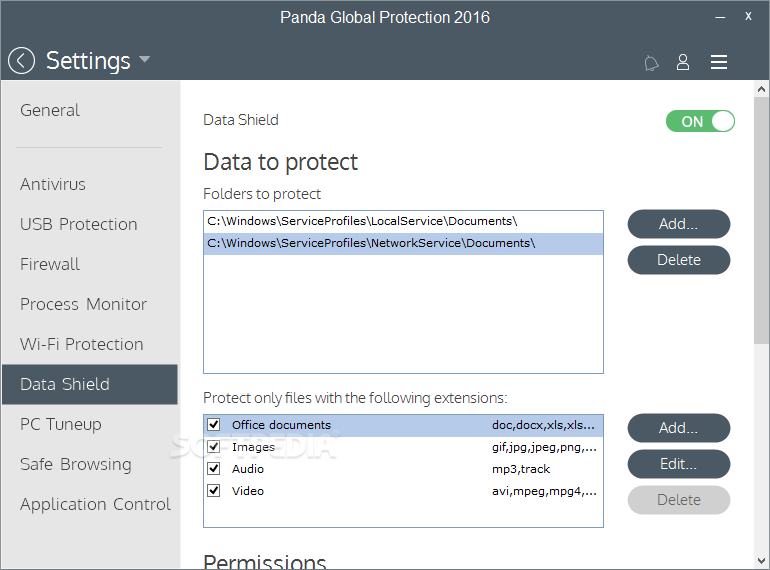Uncheck the Audio extension checkbox
The image size is (770, 570).
[214, 468]
